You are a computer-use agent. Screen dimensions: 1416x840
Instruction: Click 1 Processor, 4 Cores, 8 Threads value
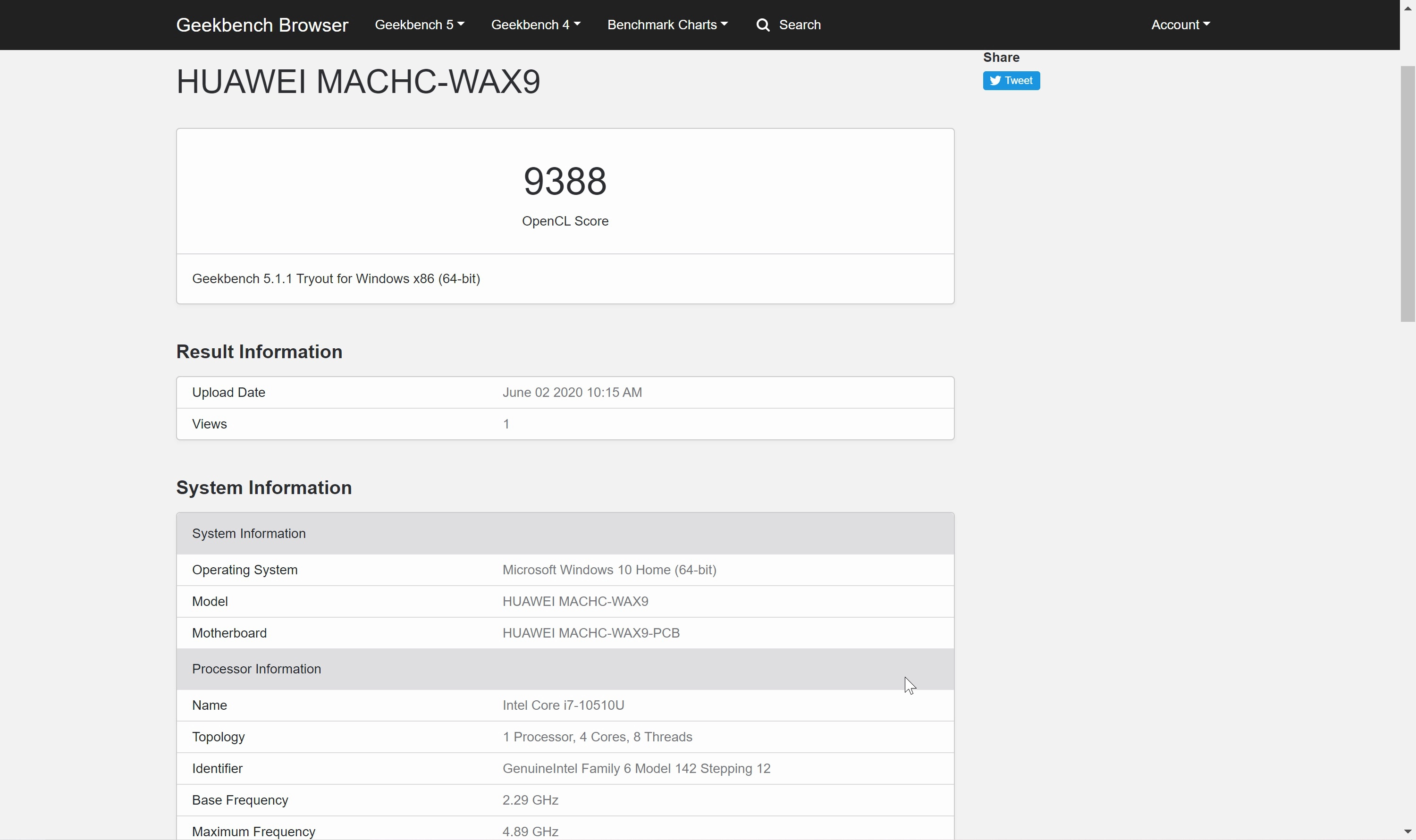coord(597,737)
